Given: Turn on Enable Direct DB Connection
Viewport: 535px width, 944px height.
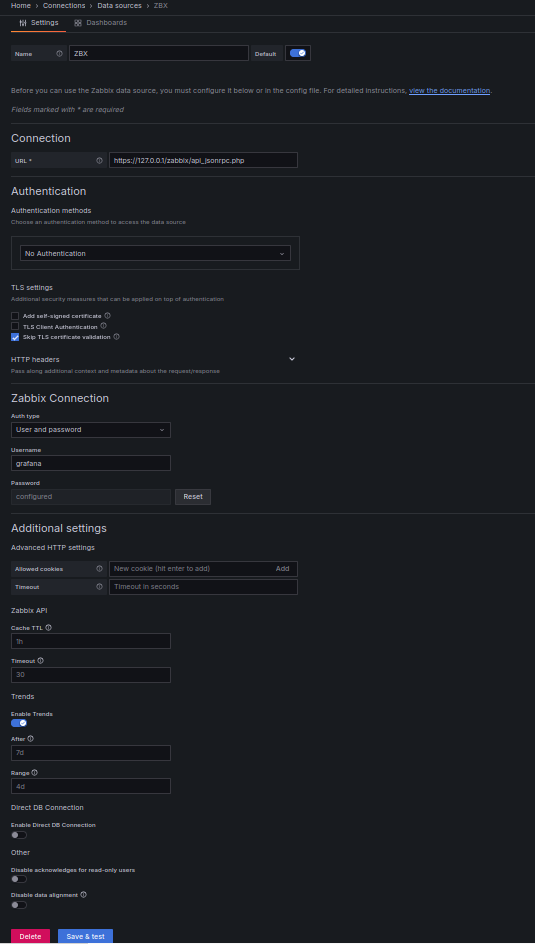Looking at the screenshot, I should (x=19, y=835).
